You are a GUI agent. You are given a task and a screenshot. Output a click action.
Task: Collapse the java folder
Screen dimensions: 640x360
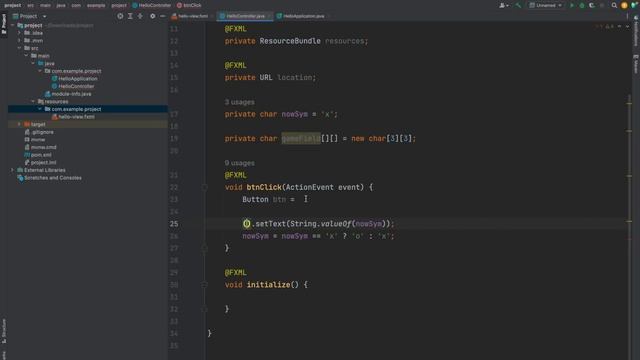coord(33,63)
